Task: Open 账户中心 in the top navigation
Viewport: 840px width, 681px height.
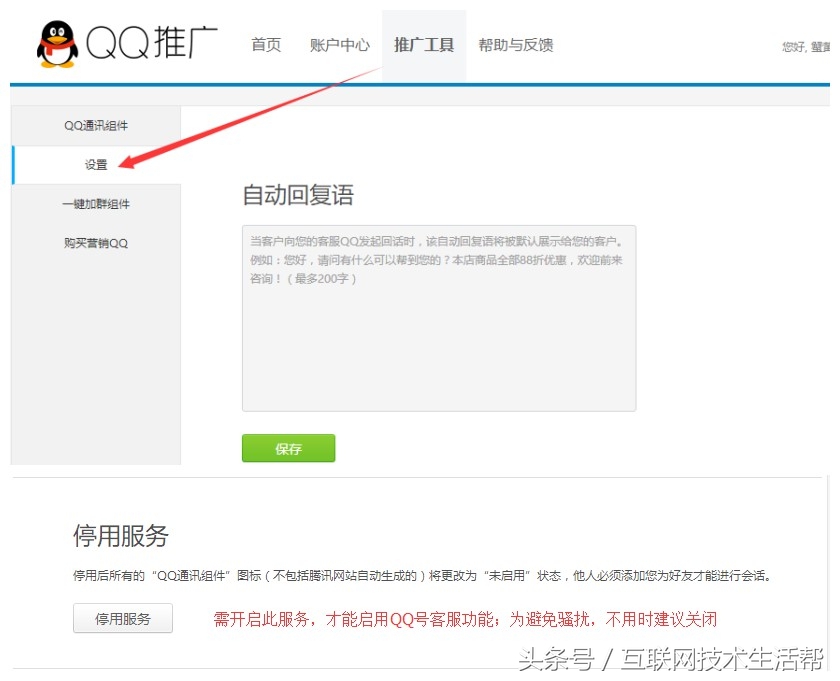Action: point(339,45)
